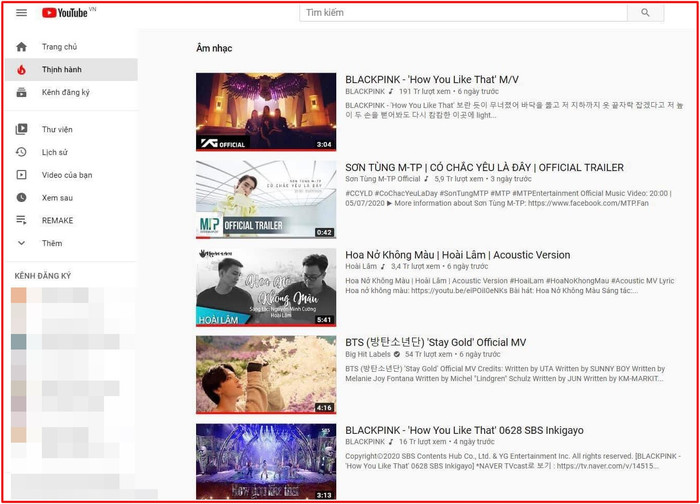Click verified badge beside Big Hit Labels
Screen dimensions: 700x504
396,354
